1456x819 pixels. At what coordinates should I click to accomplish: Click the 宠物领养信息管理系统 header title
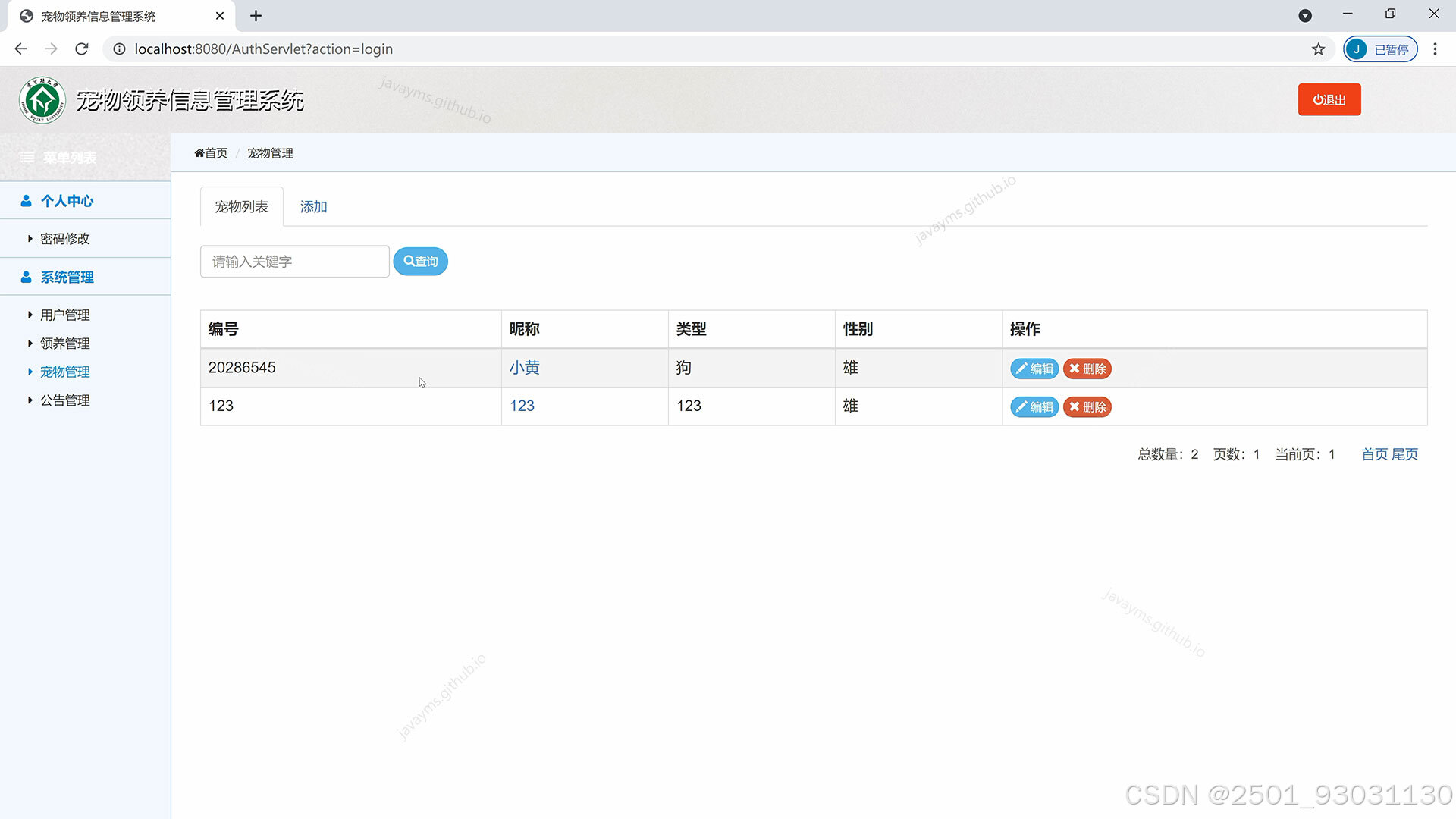tap(190, 101)
